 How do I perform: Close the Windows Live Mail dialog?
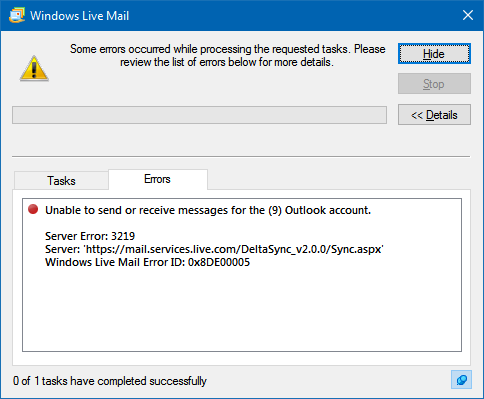(x=468, y=15)
